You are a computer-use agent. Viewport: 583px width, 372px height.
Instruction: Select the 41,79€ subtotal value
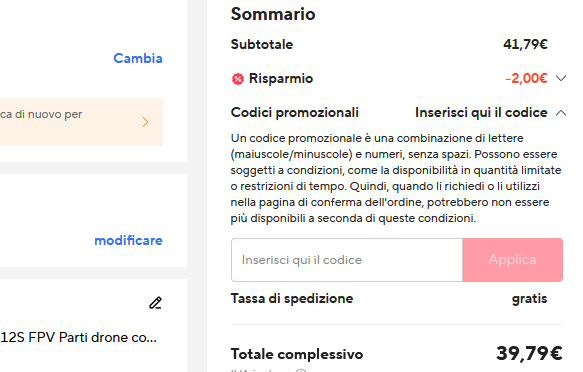point(525,45)
